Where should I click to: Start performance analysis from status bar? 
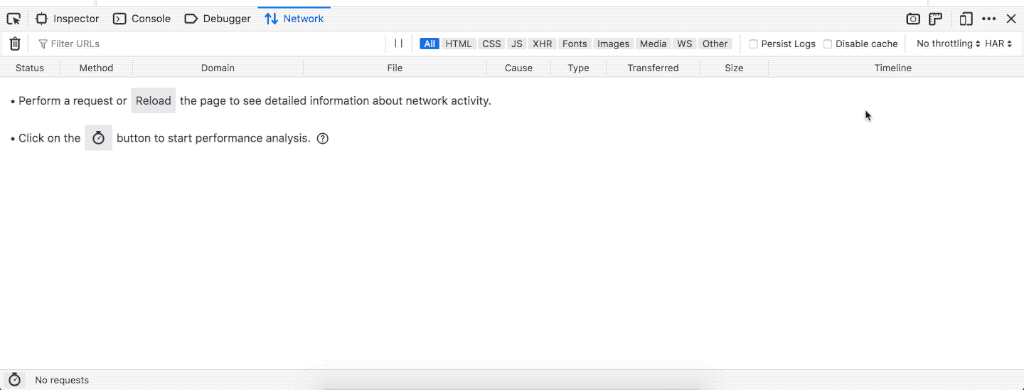(x=14, y=380)
